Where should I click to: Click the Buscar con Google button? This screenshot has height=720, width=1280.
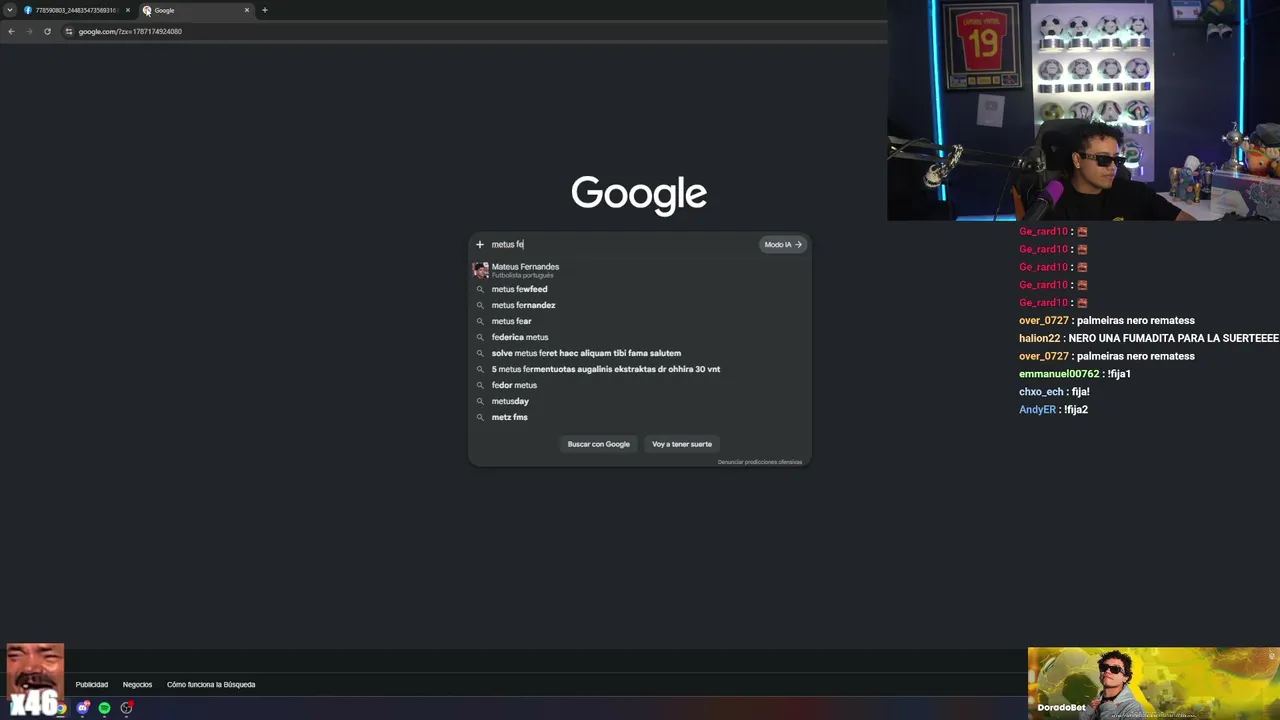coord(599,444)
